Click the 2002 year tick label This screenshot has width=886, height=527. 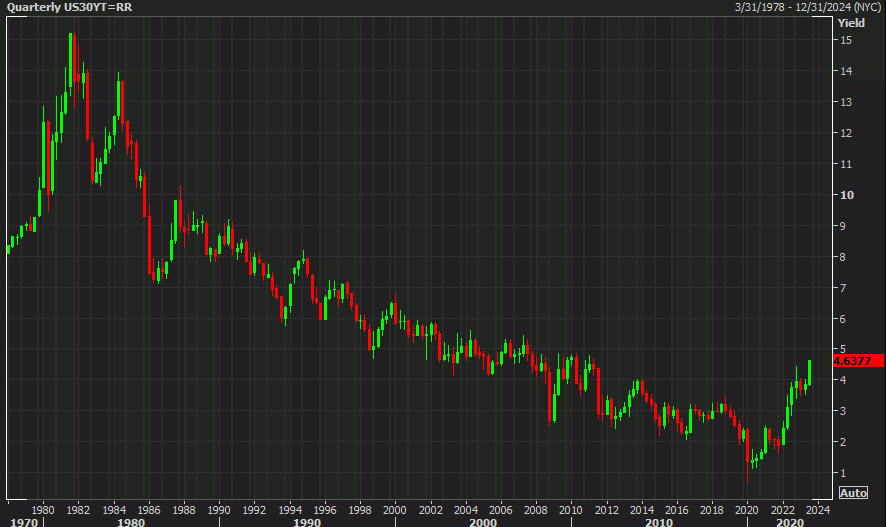pyautogui.click(x=431, y=510)
